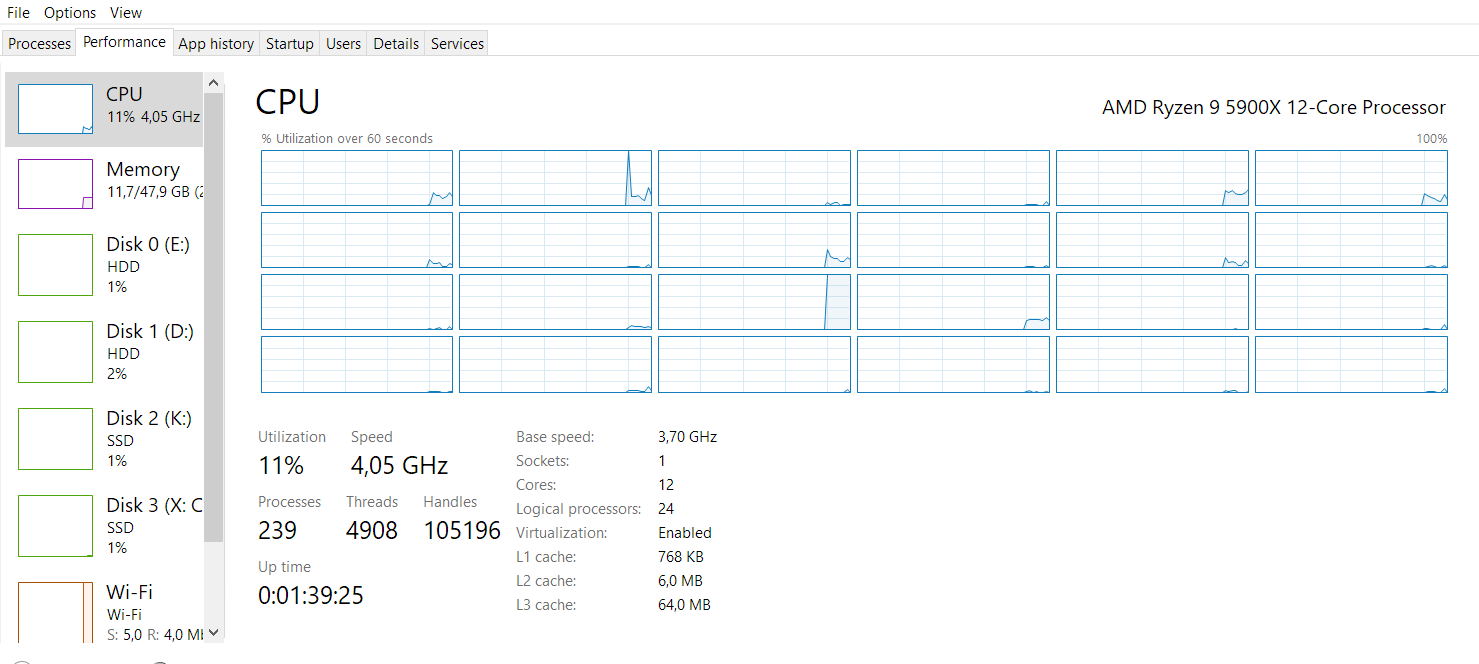Click the "Threads" label
The width and height of the screenshot is (1479, 664).
pyautogui.click(x=372, y=502)
